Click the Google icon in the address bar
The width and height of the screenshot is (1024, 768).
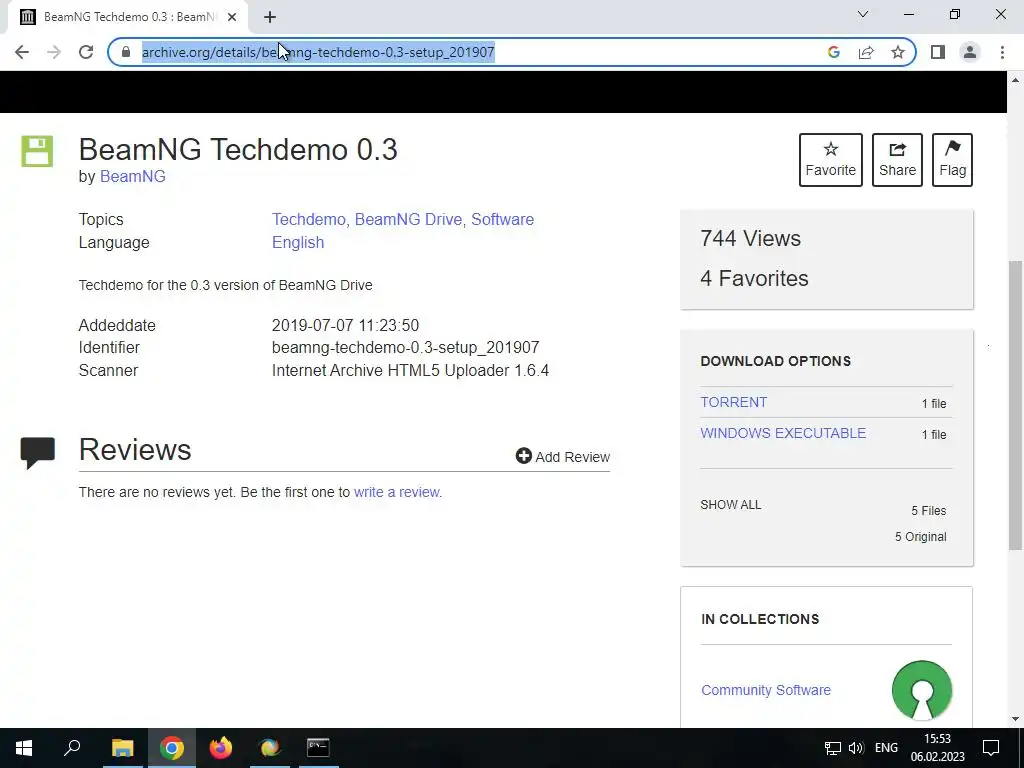coord(833,52)
